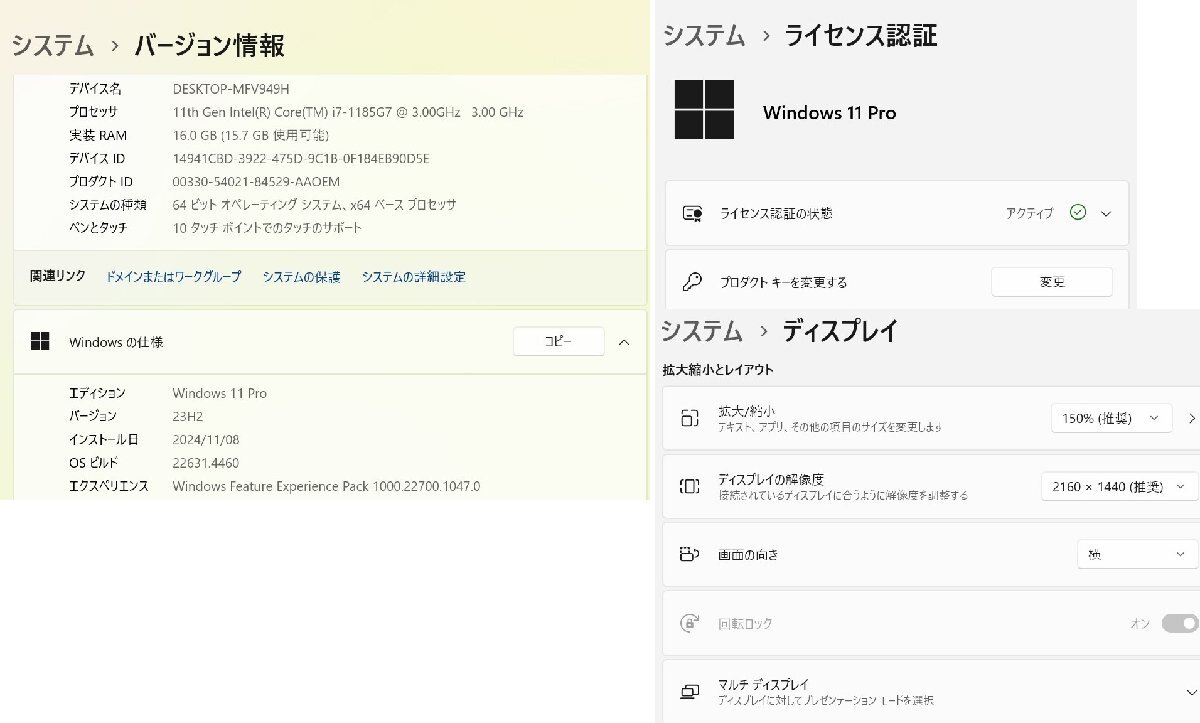Collapse the Windows の仕様 section chevron
The height and width of the screenshot is (723, 1200).
[x=624, y=342]
